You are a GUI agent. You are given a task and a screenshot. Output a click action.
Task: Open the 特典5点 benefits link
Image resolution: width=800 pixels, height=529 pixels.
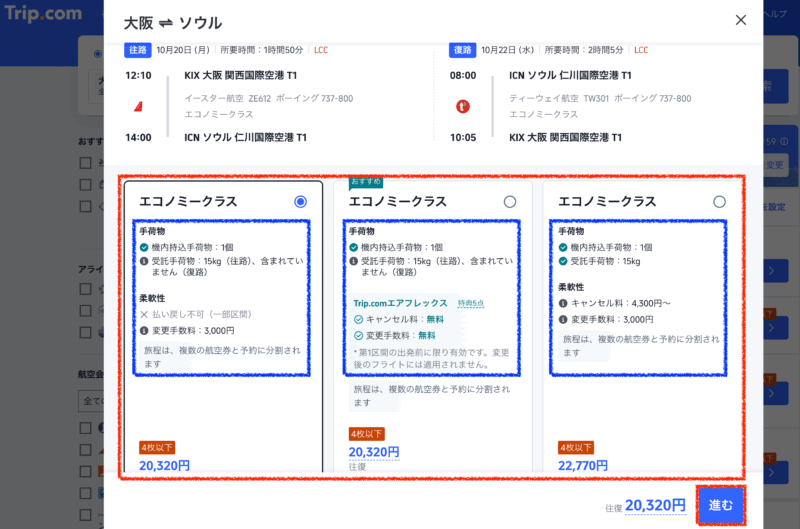click(470, 304)
